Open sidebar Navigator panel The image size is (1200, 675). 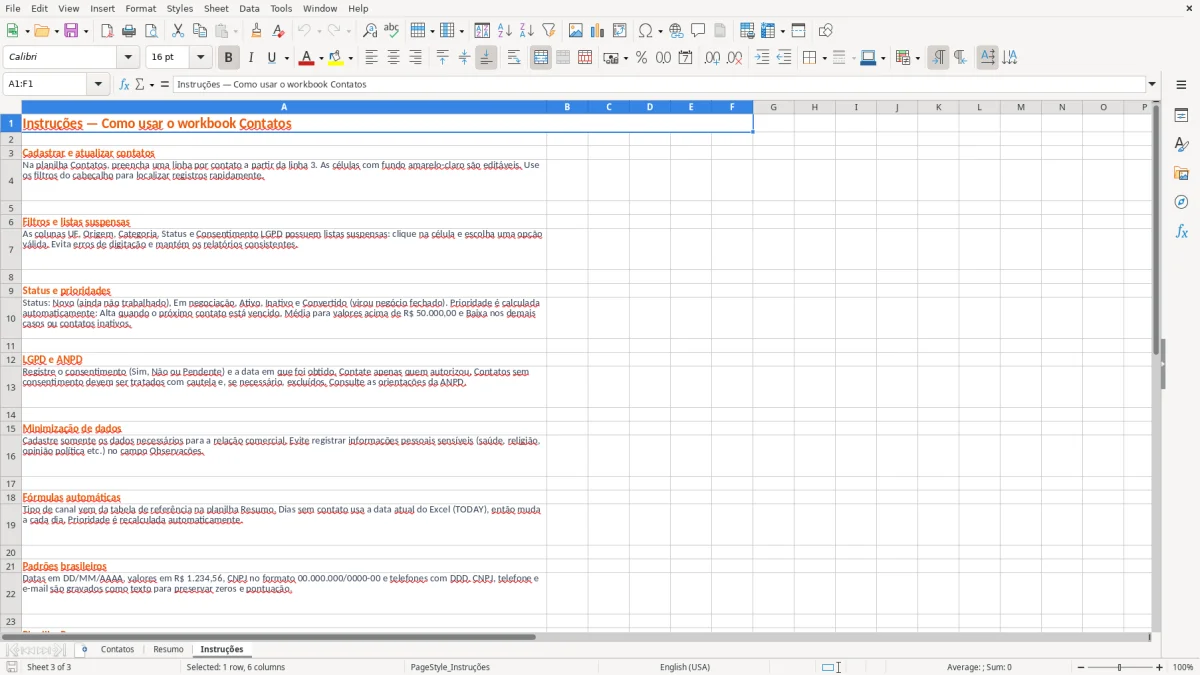point(1181,203)
